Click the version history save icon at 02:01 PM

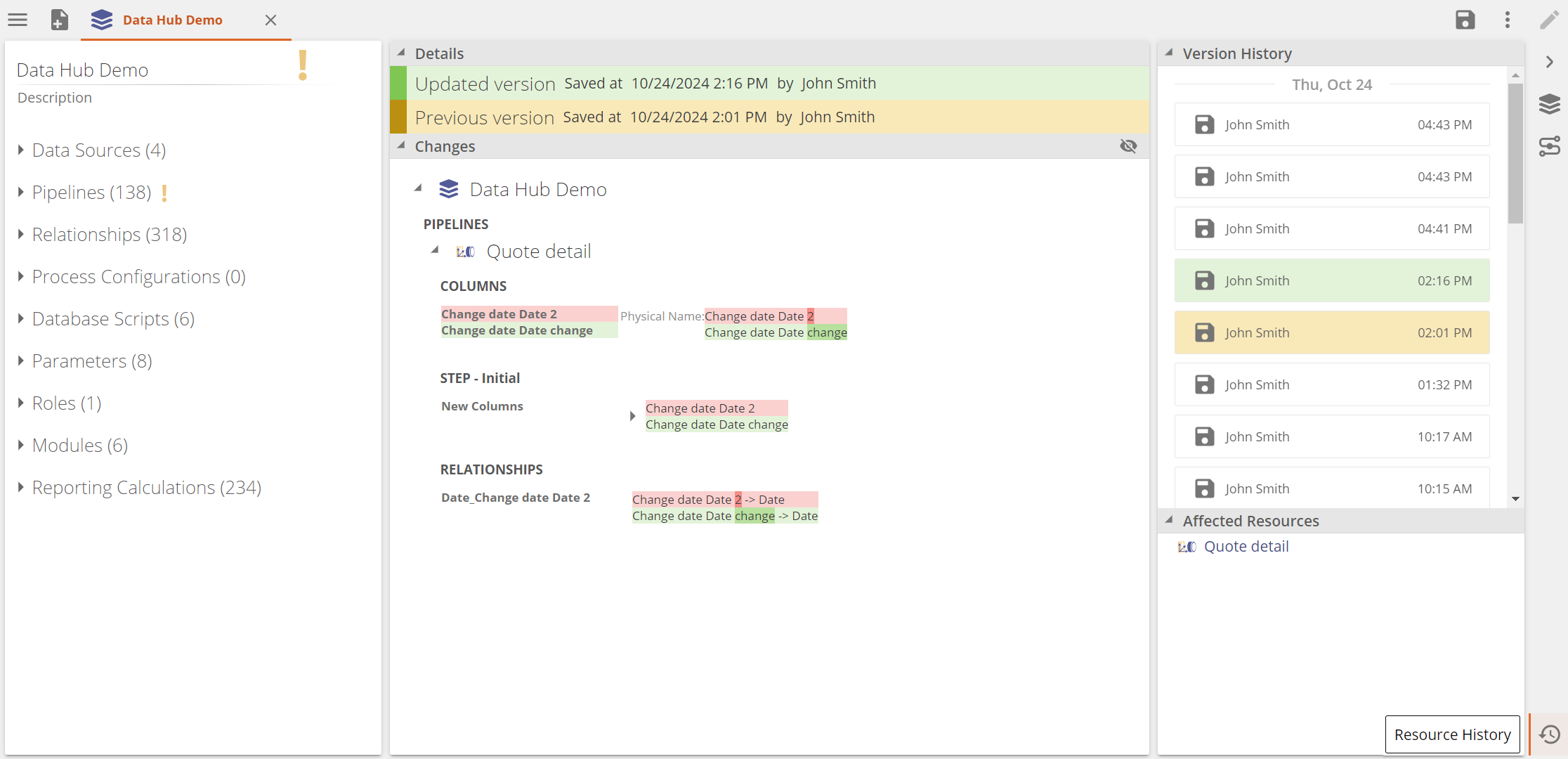pos(1205,332)
